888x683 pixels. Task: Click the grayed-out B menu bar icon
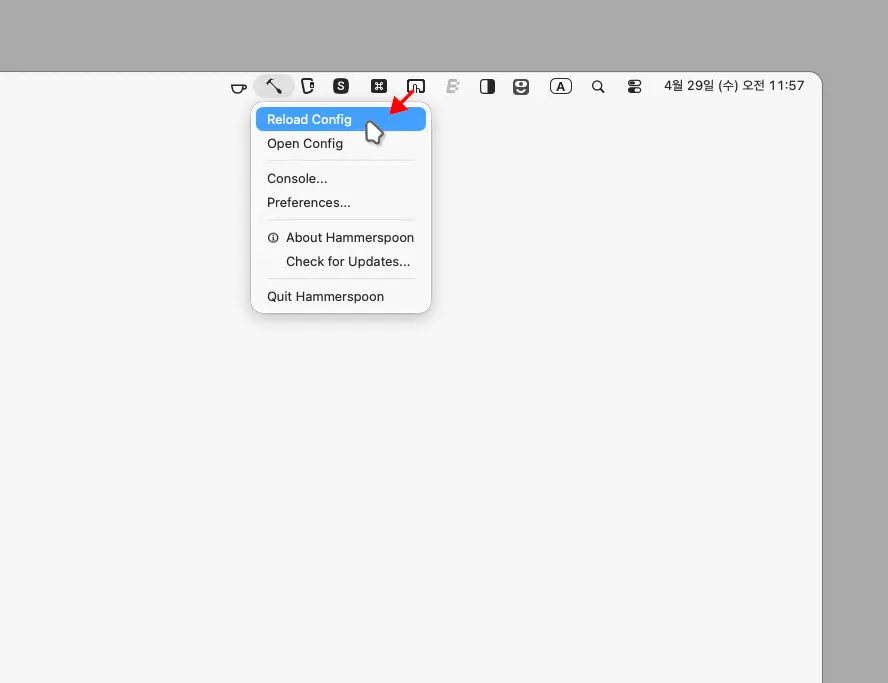point(452,86)
